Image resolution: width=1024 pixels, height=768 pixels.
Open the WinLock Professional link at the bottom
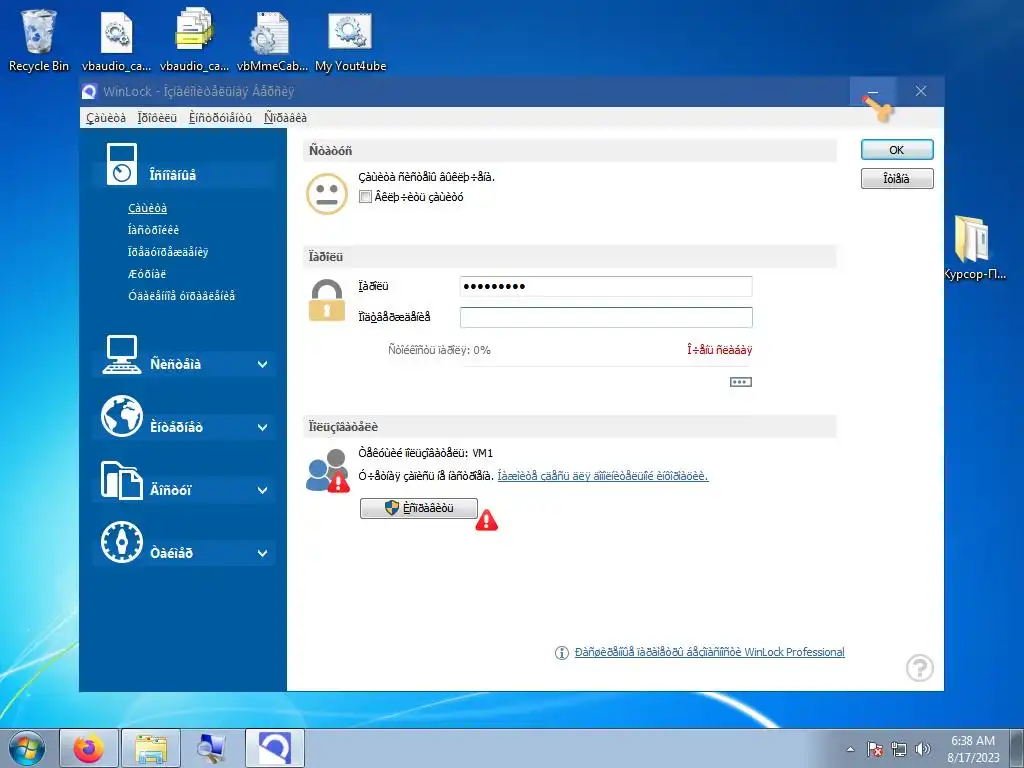tap(709, 652)
